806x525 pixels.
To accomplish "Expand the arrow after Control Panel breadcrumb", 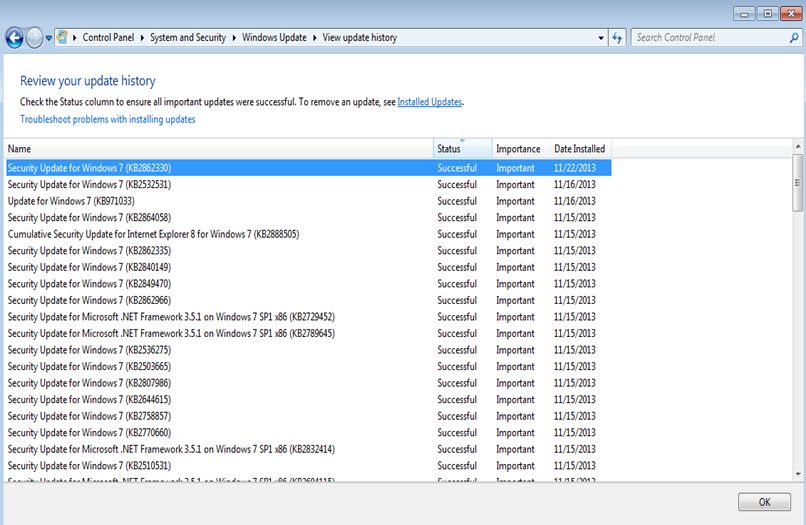I will (x=143, y=38).
